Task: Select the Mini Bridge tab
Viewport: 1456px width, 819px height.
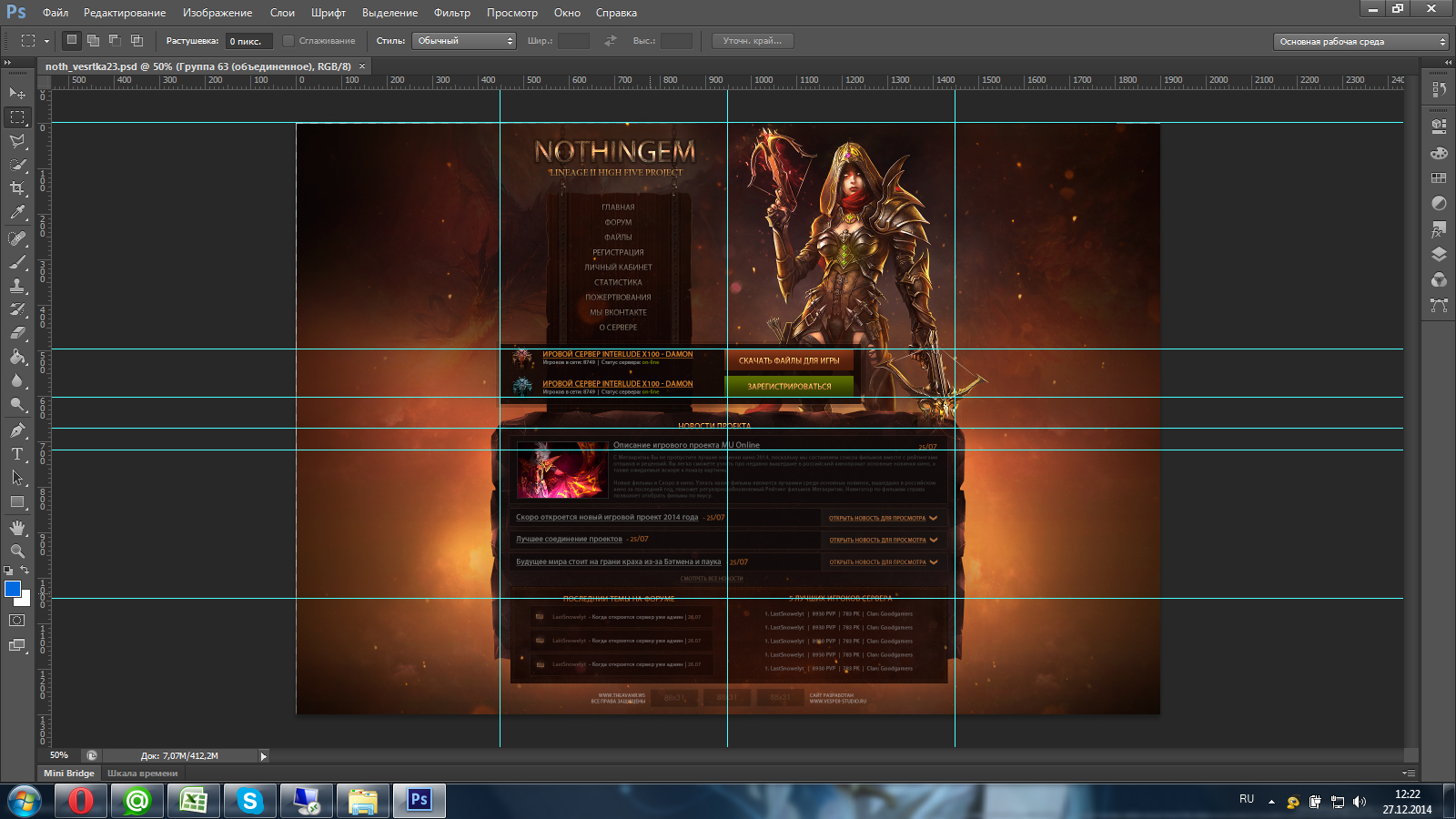Action: pyautogui.click(x=69, y=773)
